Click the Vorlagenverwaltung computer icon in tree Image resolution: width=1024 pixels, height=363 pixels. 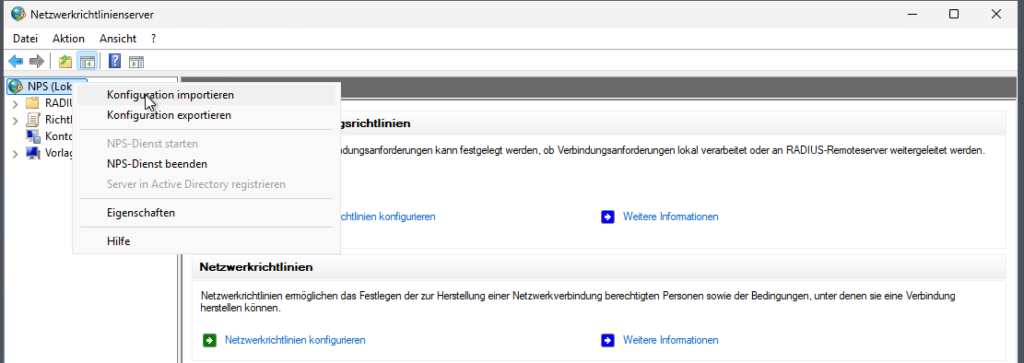coord(33,153)
